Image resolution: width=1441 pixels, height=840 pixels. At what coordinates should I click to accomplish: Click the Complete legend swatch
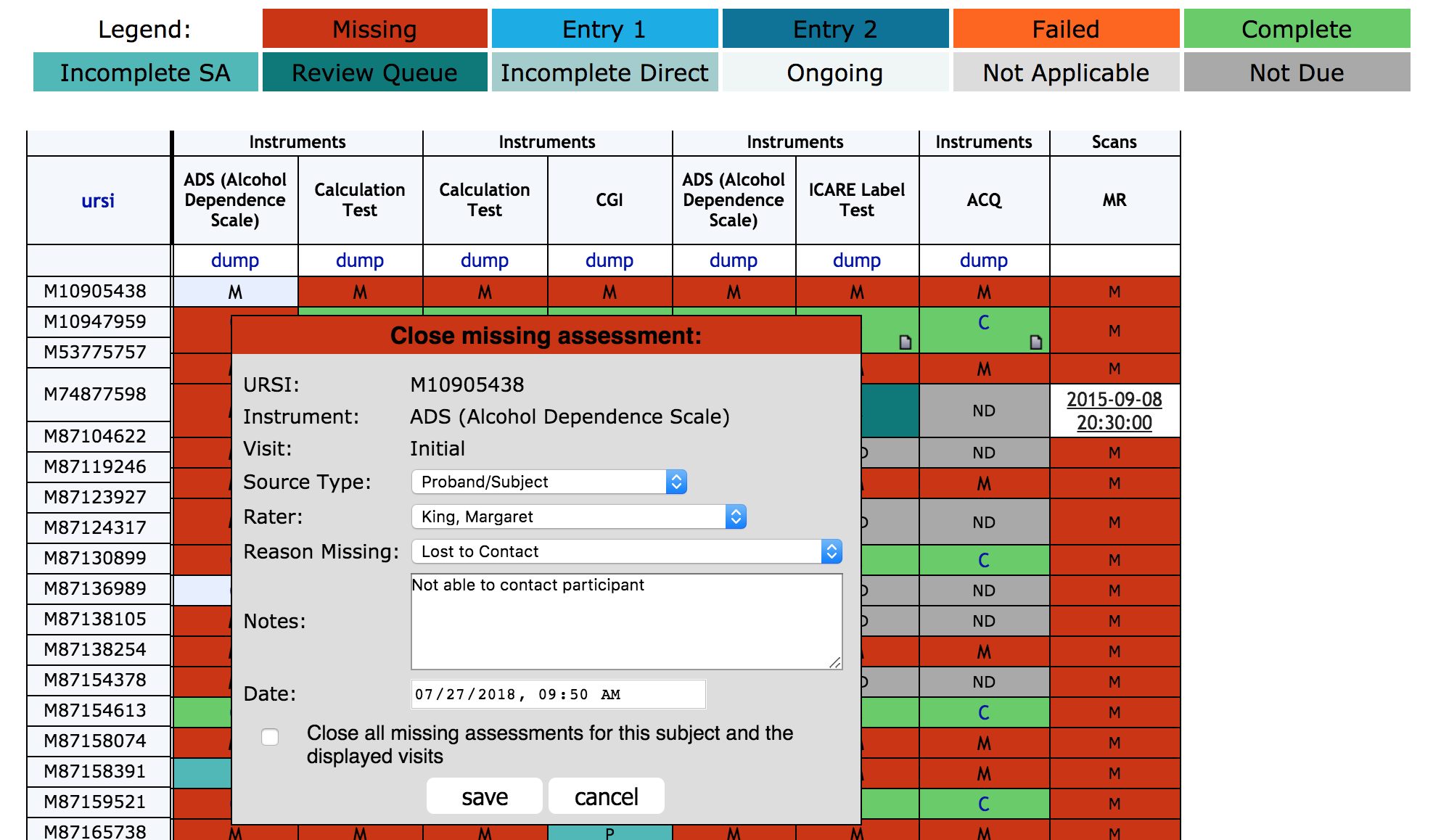(x=1297, y=29)
